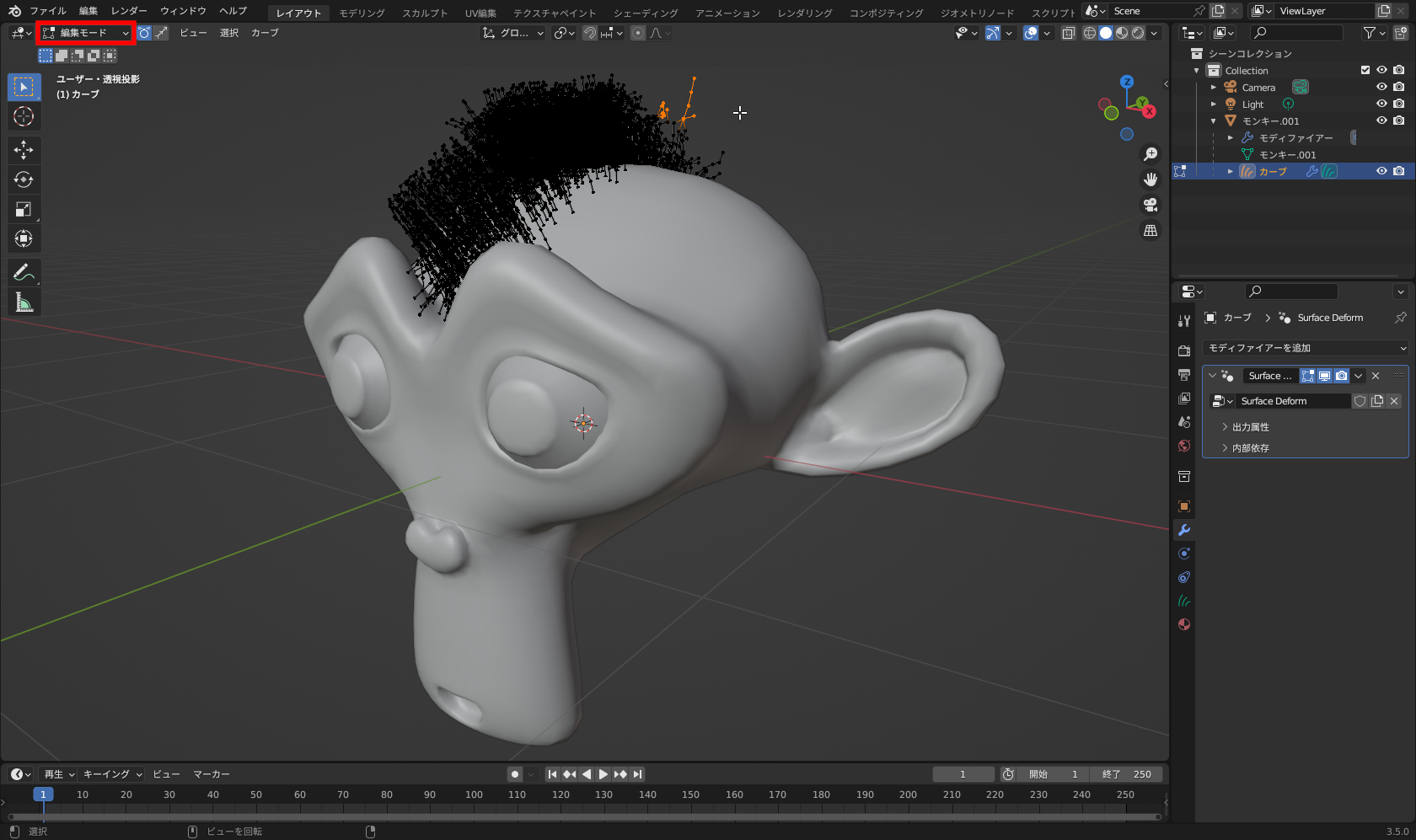Hide the Light object in the outliner
This screenshot has height=840, width=1416.
tap(1381, 104)
